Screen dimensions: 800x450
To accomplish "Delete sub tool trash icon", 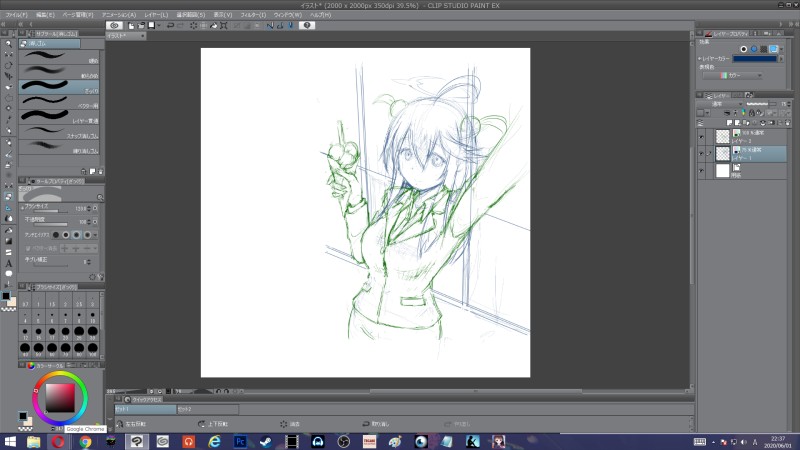I will (x=101, y=171).
